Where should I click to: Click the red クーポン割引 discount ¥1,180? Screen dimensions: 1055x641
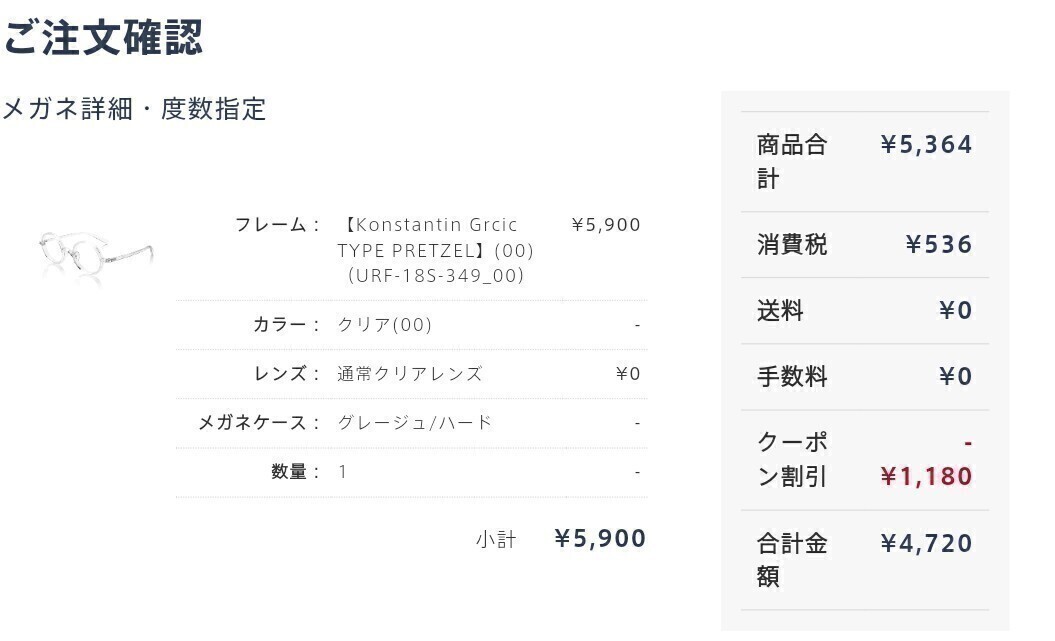tap(926, 476)
